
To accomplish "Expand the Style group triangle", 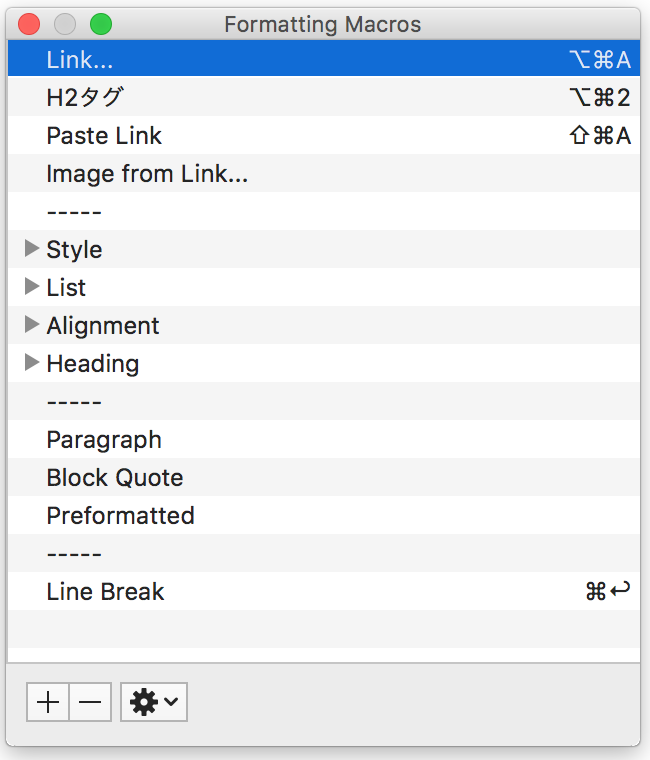I will pos(32,249).
